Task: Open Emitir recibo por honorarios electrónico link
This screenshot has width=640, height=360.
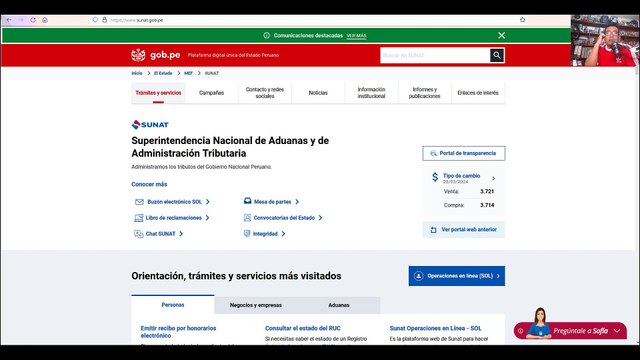Action: click(178, 332)
